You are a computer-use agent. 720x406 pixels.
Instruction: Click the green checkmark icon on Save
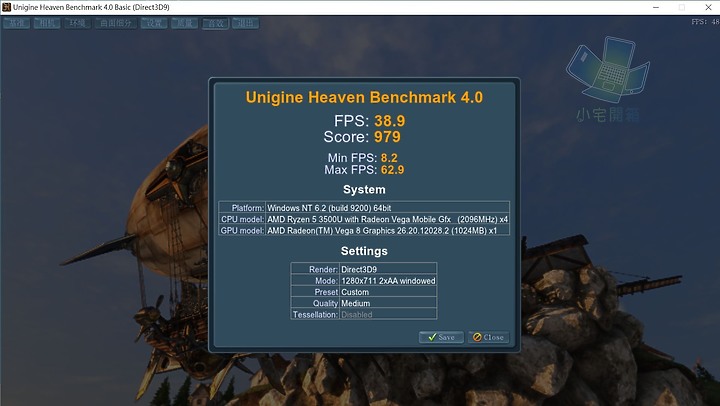coord(432,337)
